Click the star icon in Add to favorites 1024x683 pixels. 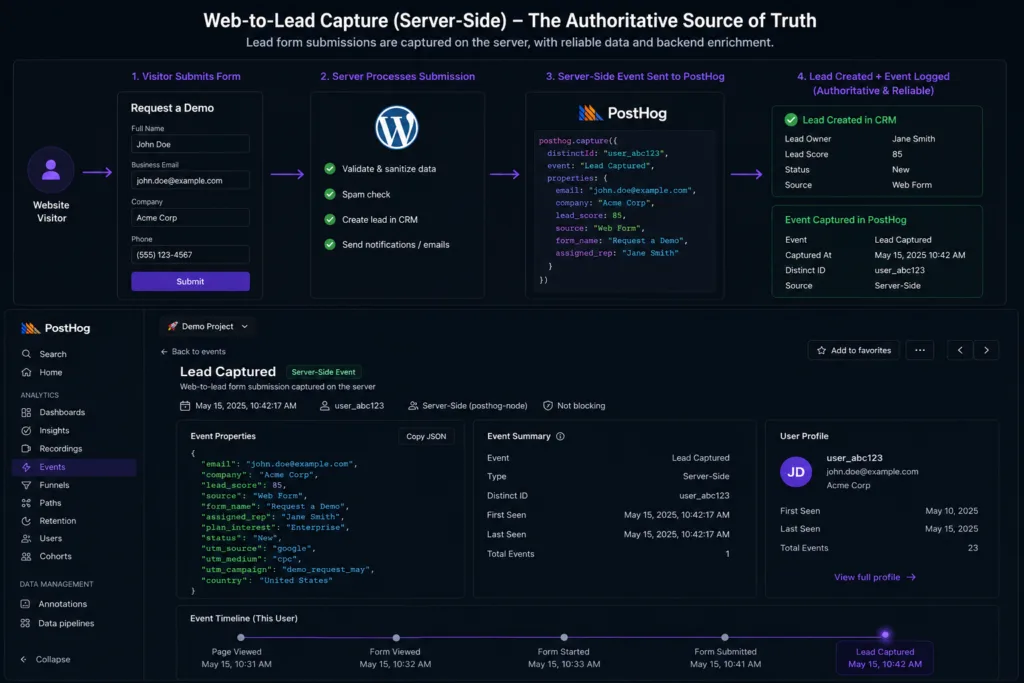822,351
